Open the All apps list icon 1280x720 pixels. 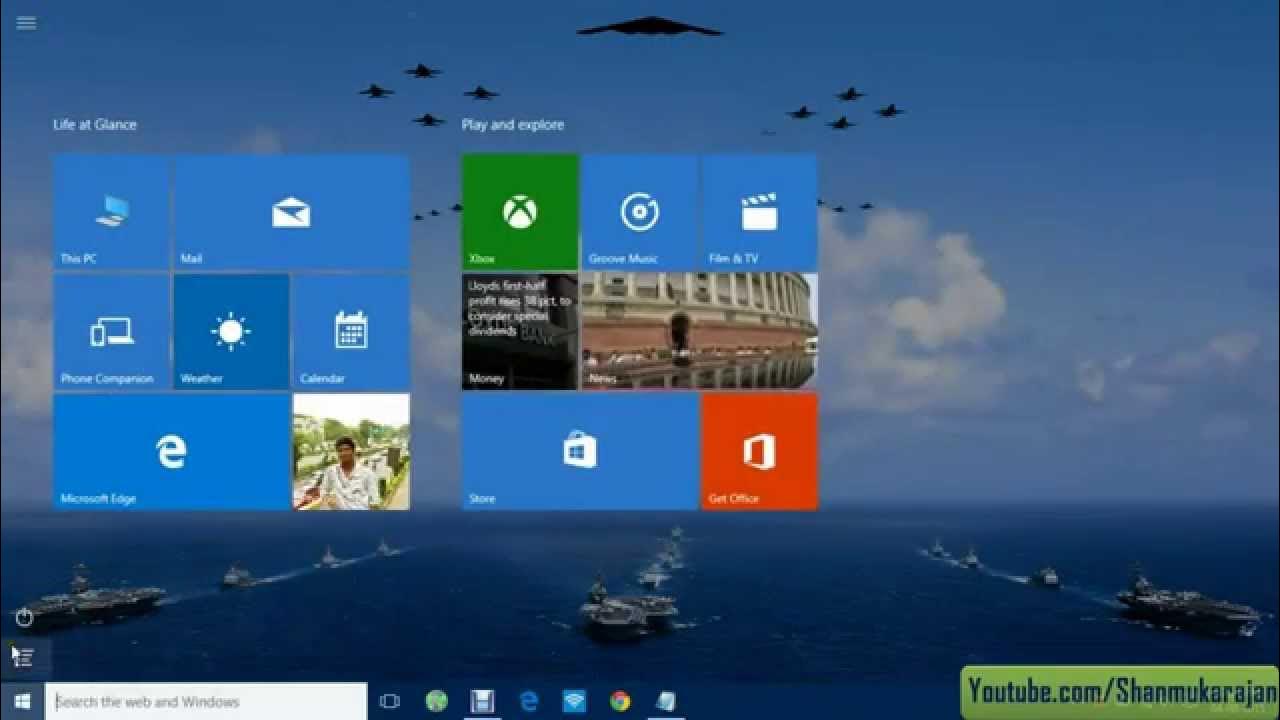[x=25, y=657]
